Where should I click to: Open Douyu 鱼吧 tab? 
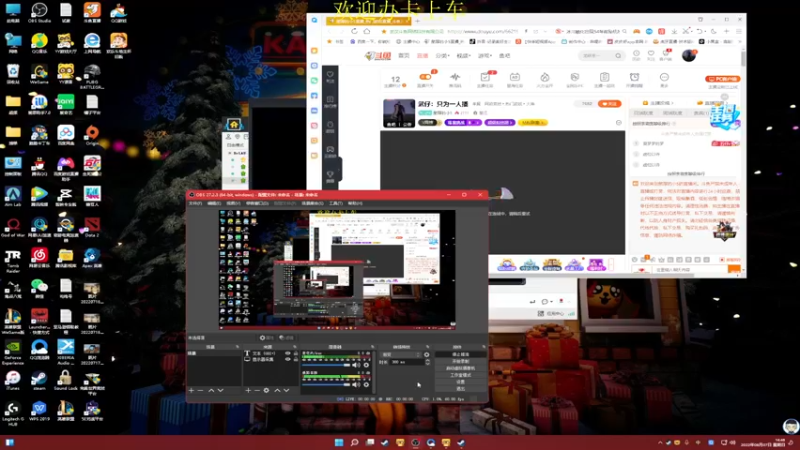tap(504, 56)
